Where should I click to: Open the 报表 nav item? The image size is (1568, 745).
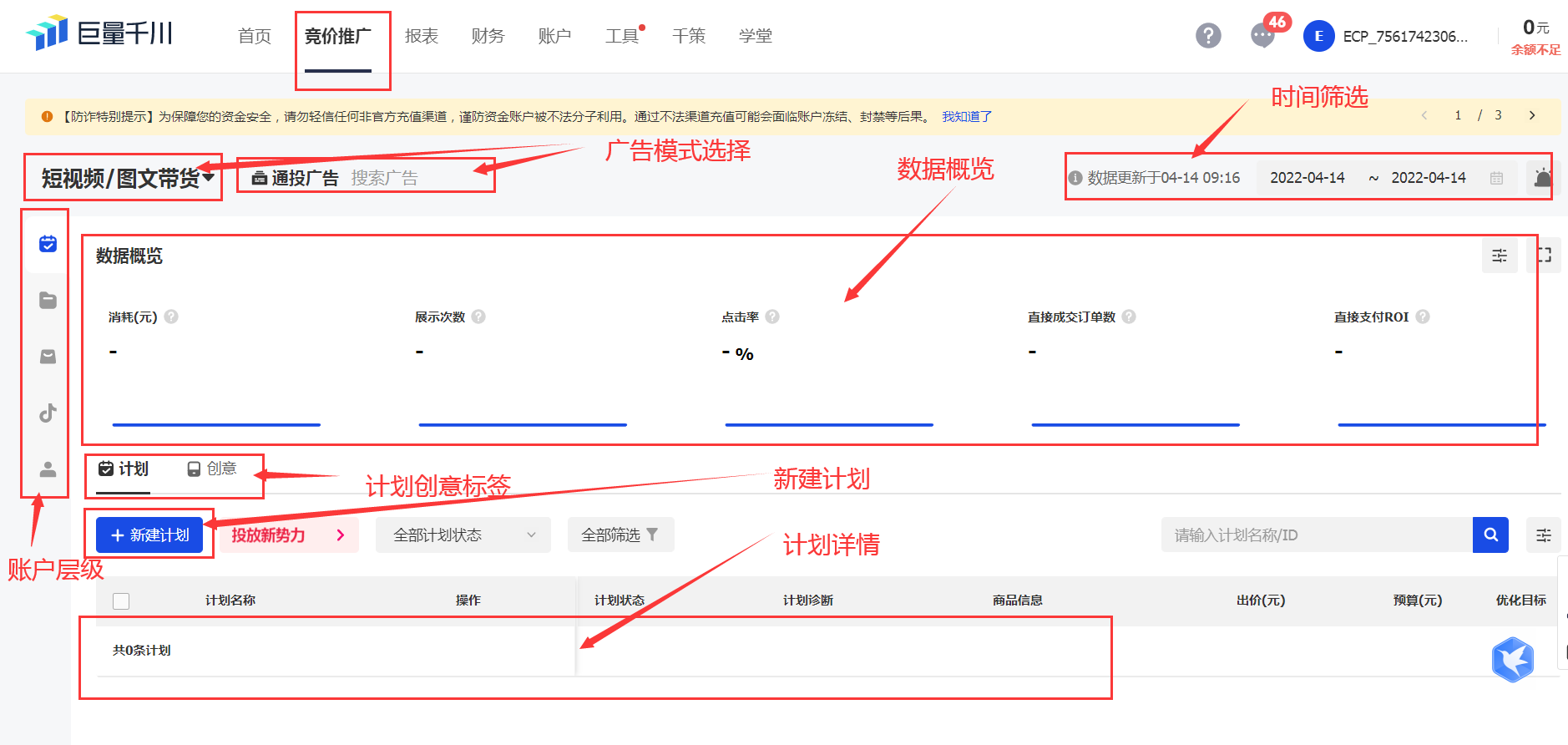pyautogui.click(x=422, y=36)
